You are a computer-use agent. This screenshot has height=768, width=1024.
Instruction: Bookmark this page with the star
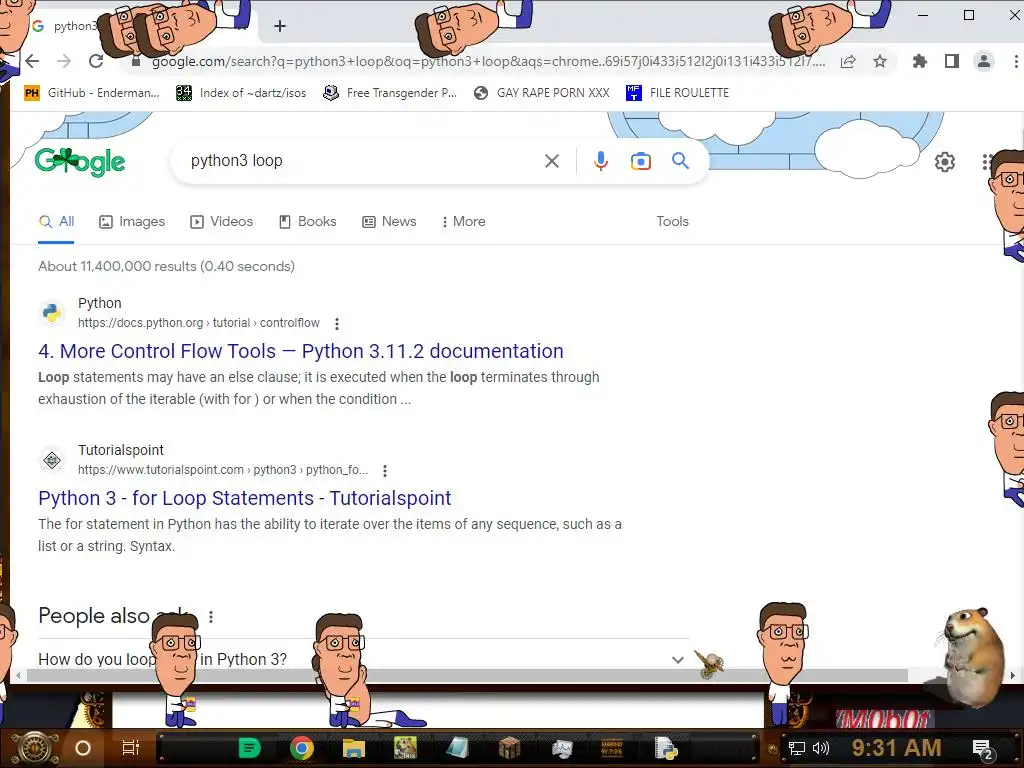[x=880, y=61]
